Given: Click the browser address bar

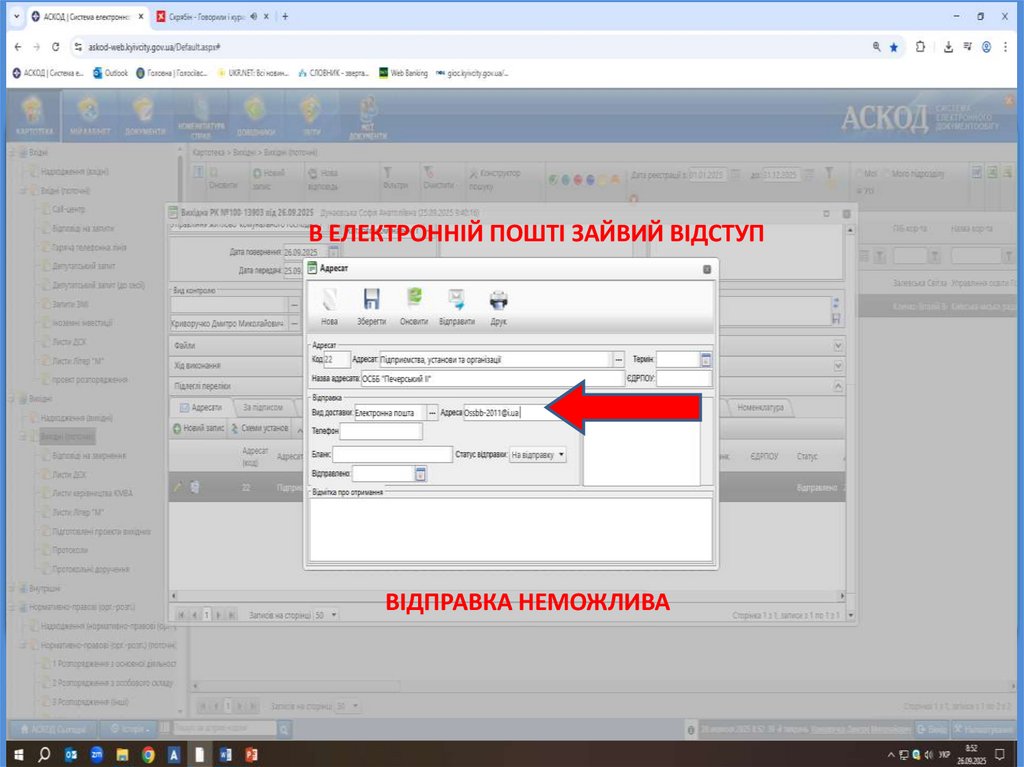Looking at the screenshot, I should pyautogui.click(x=470, y=47).
